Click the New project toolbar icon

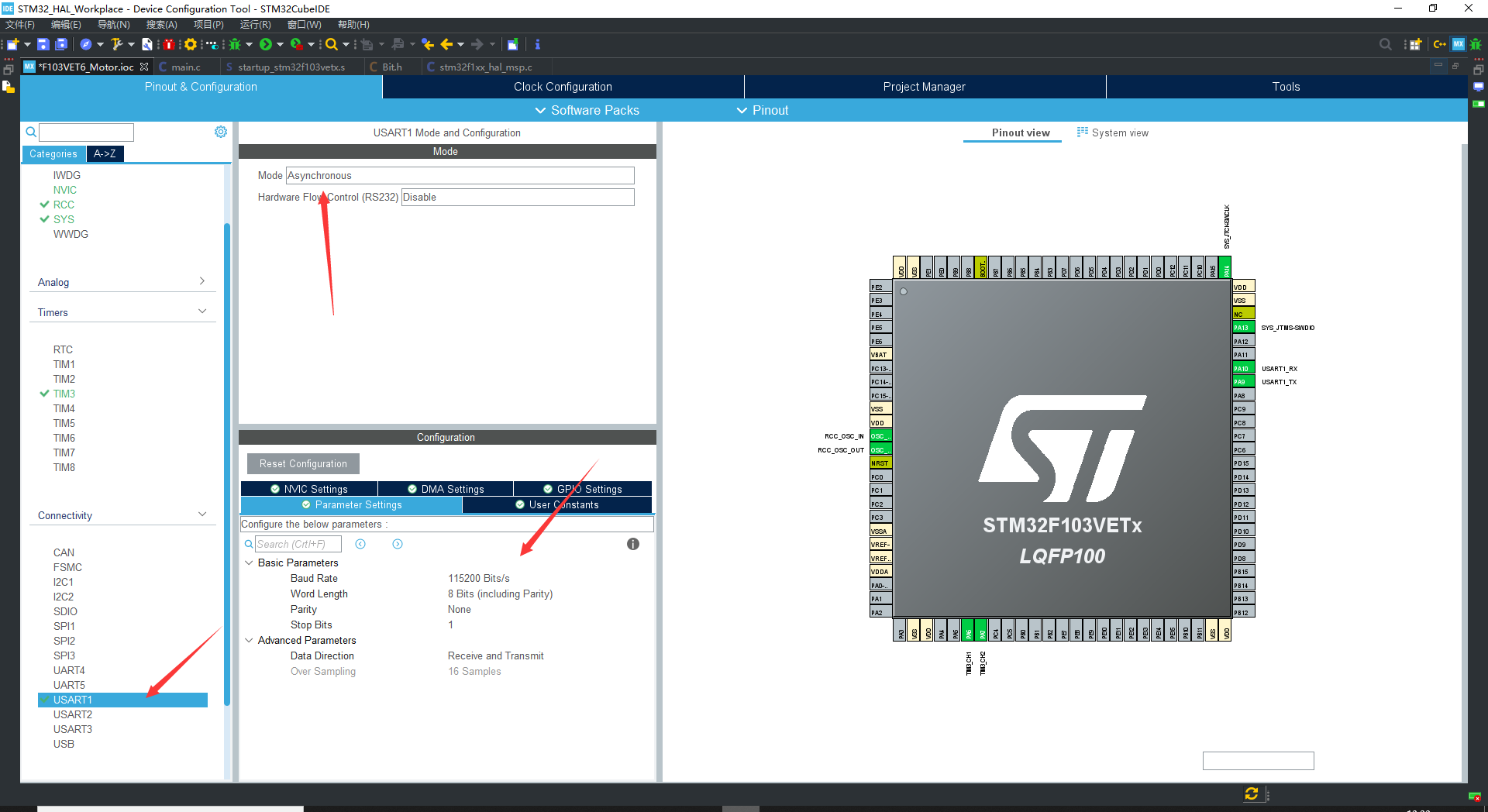[12, 44]
